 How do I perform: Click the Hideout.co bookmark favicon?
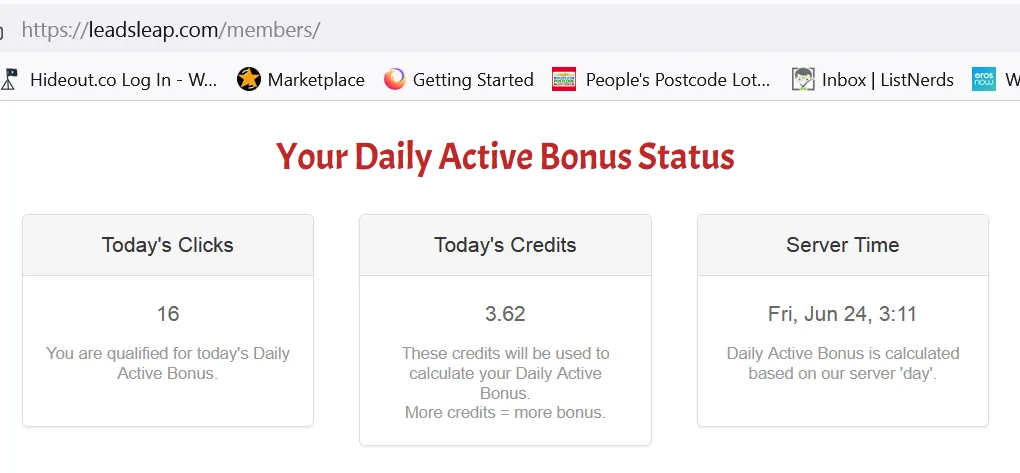click(x=8, y=79)
